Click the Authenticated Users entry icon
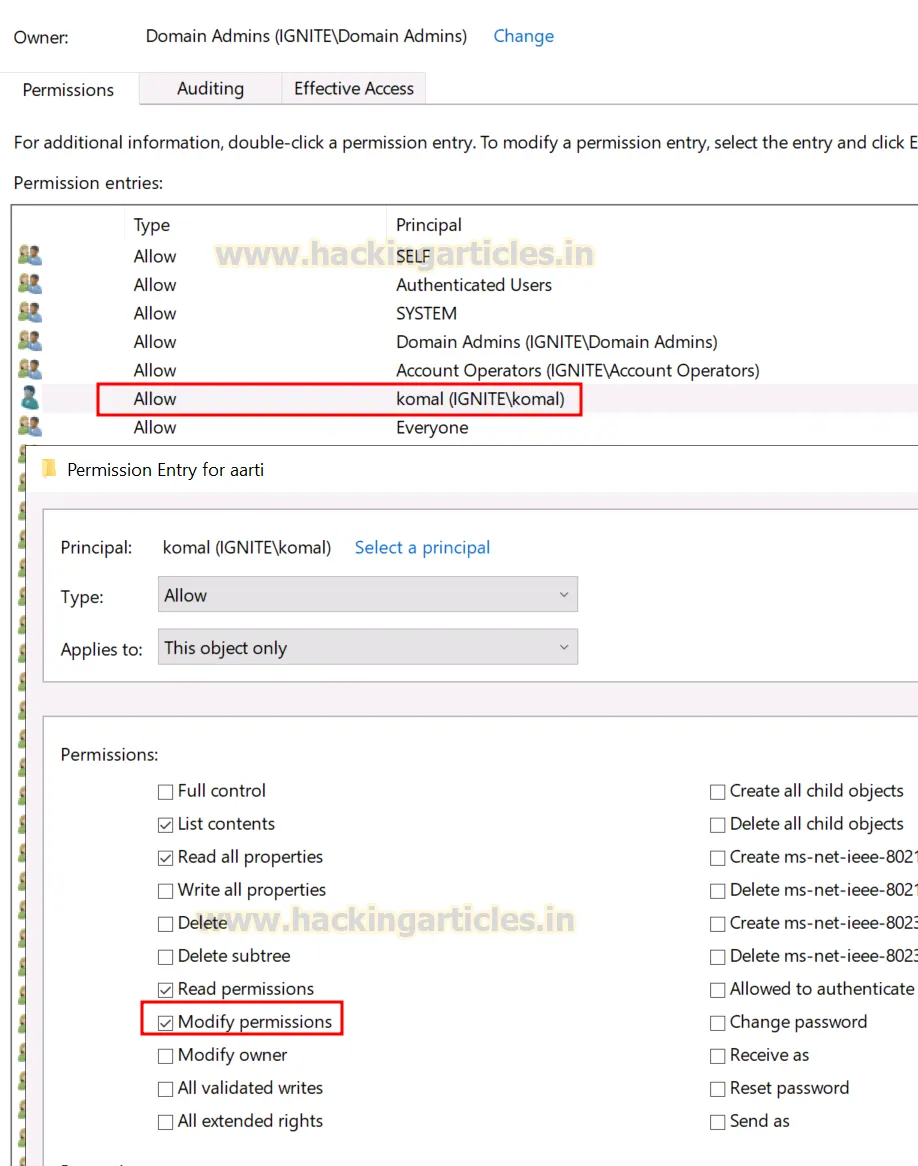 click(x=29, y=284)
